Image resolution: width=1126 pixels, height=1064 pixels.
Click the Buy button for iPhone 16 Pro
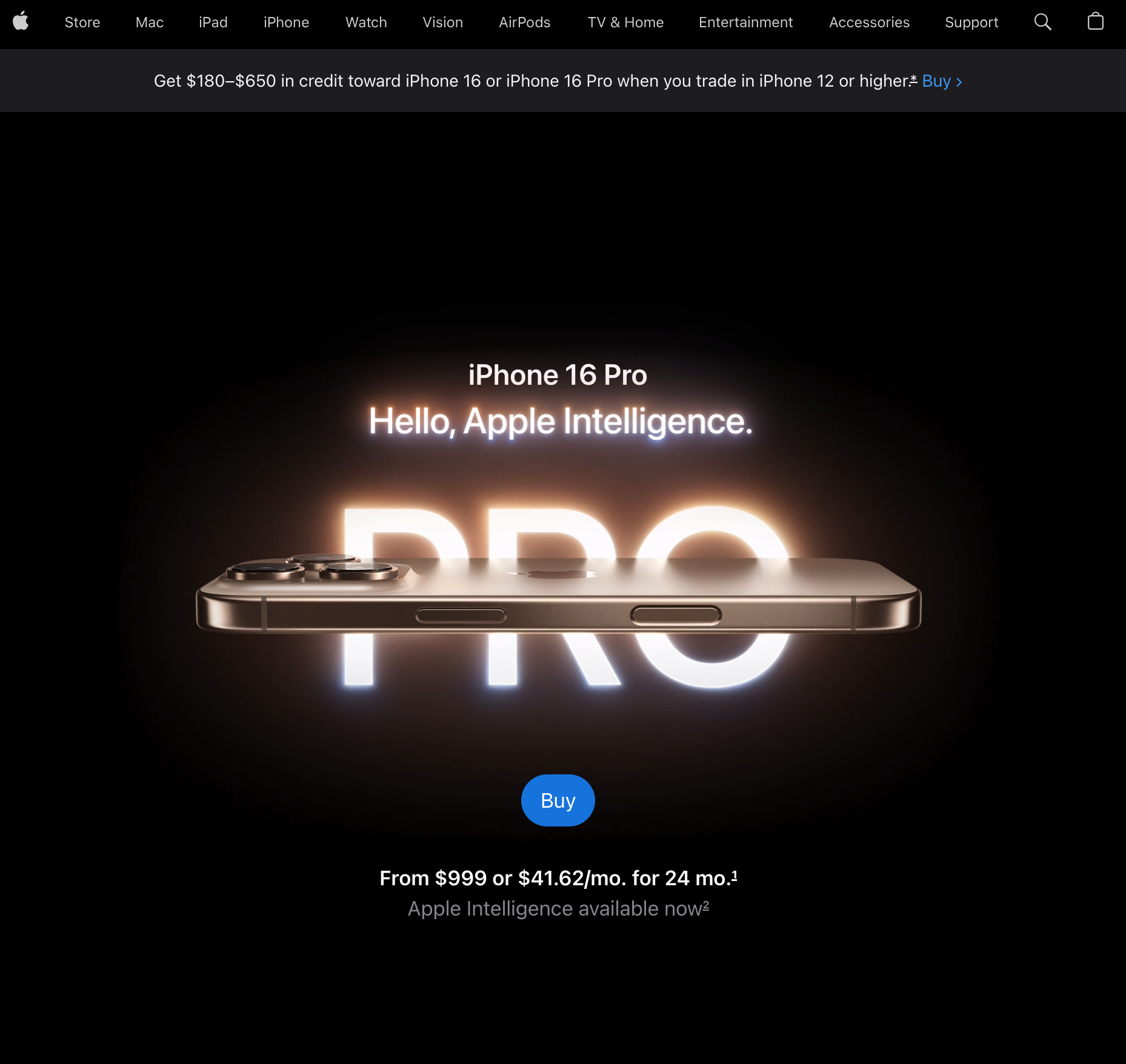pos(558,800)
